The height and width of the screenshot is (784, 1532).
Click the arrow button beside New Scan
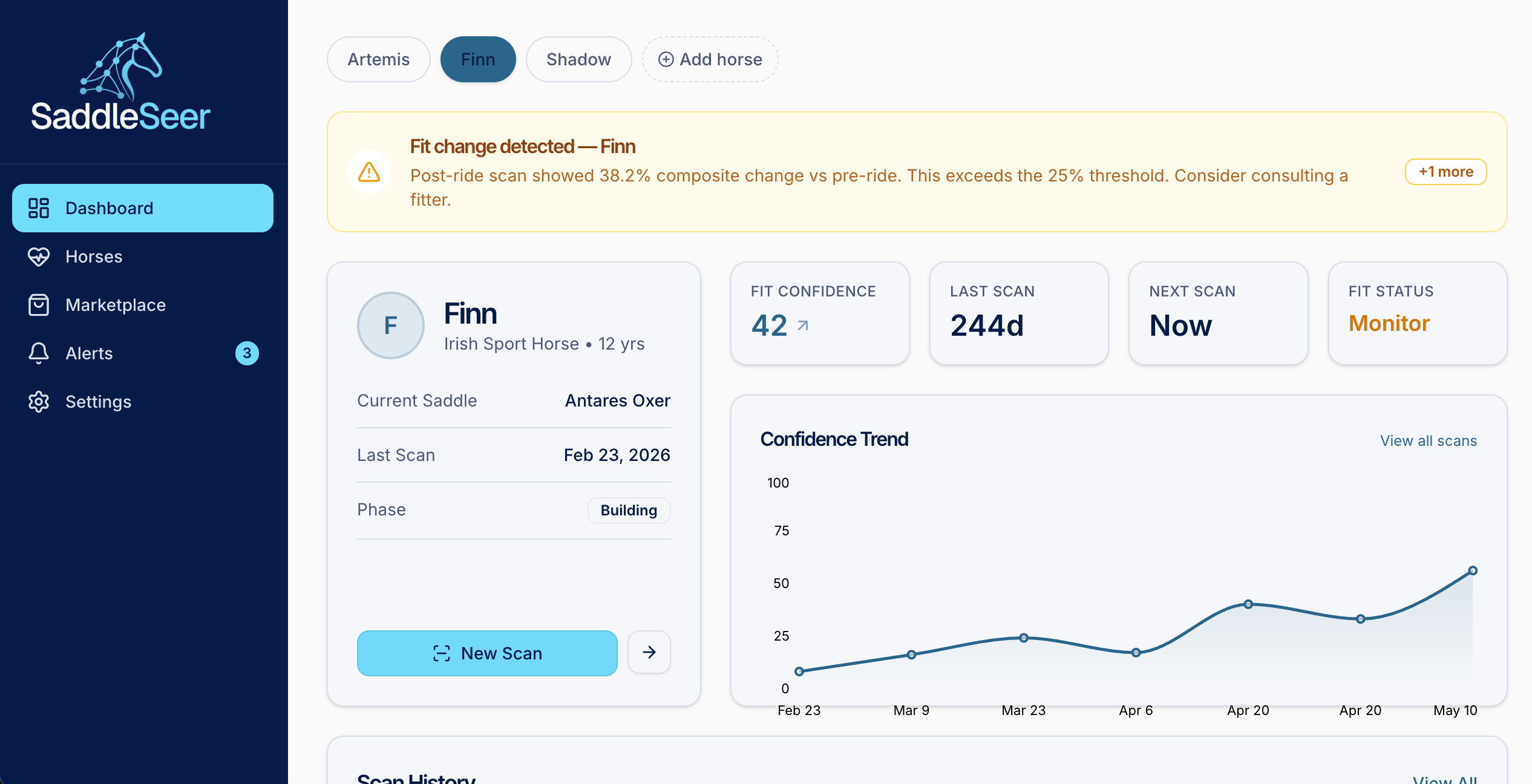point(649,652)
